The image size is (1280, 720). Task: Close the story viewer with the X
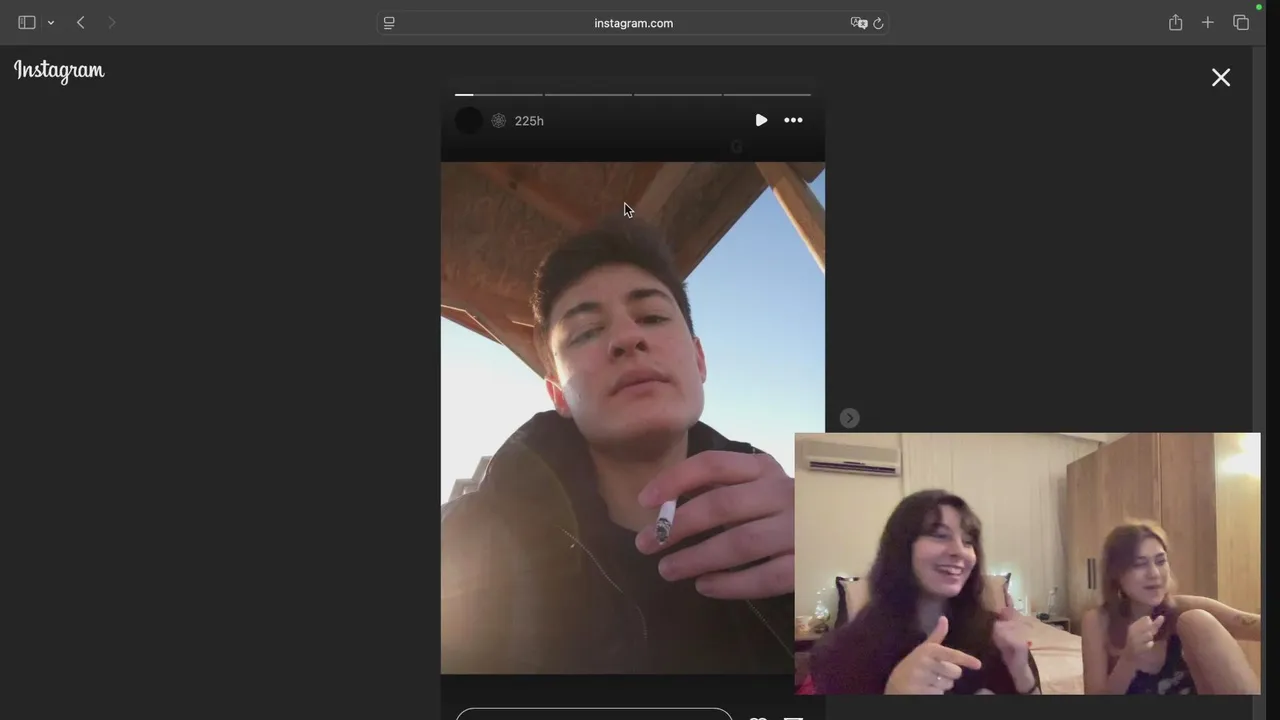[1221, 77]
